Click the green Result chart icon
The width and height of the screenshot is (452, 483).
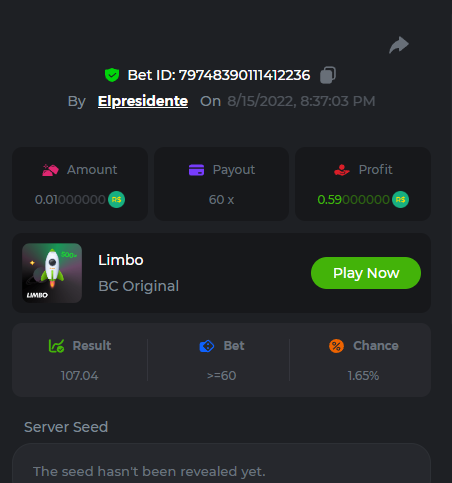tap(56, 346)
